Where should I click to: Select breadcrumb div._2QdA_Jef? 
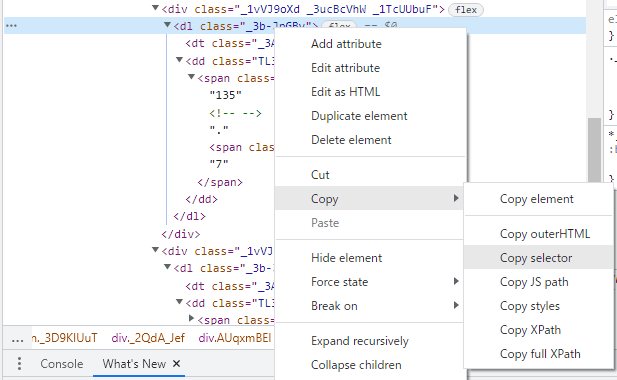(148, 338)
